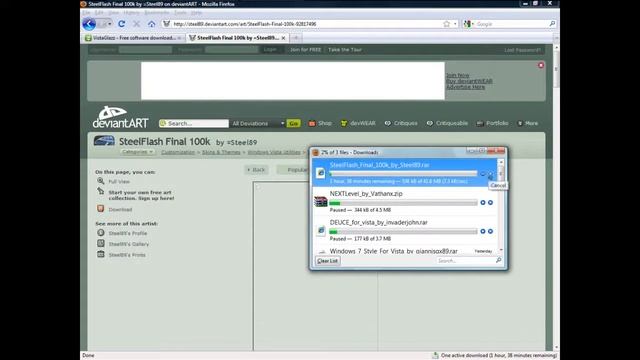This screenshot has width=640, height=360.
Task: Click Steel89's Prints icon
Action: (100, 254)
